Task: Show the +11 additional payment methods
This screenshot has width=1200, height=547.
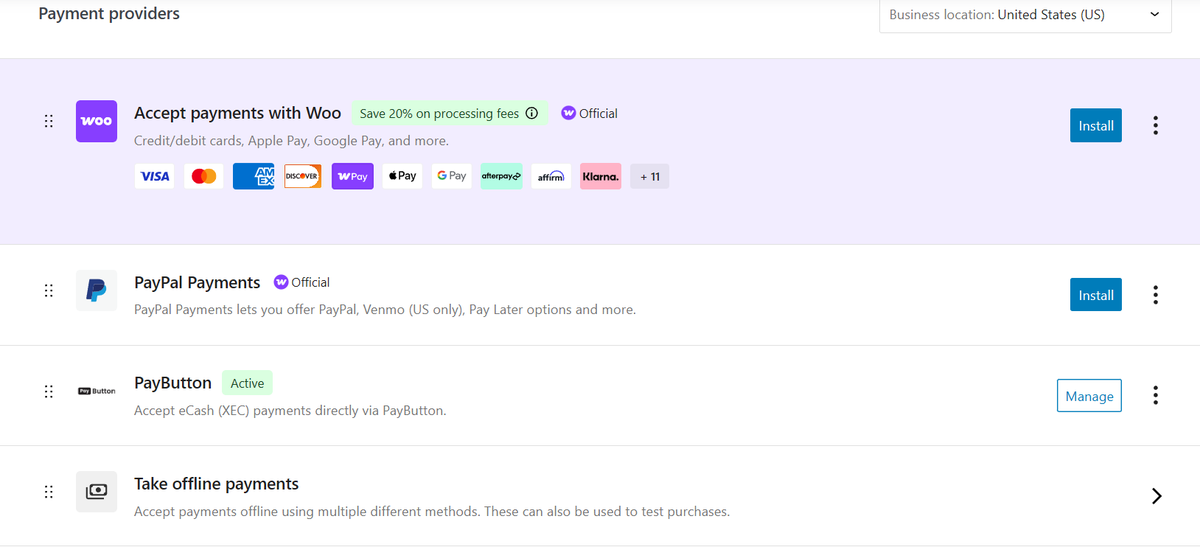Action: [x=650, y=177]
